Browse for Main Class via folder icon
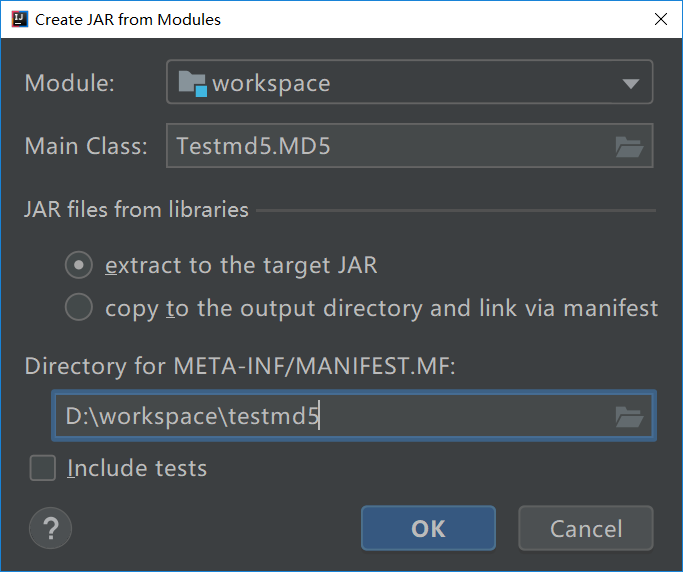The width and height of the screenshot is (684, 573). 629,147
